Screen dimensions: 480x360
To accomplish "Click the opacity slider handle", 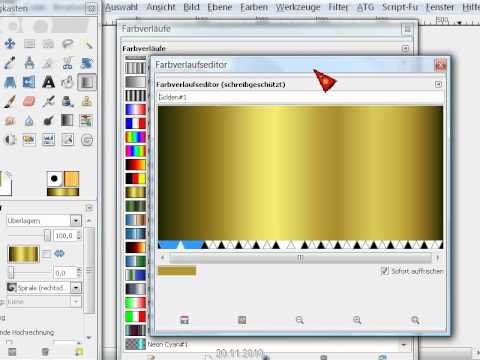I will [47, 235].
